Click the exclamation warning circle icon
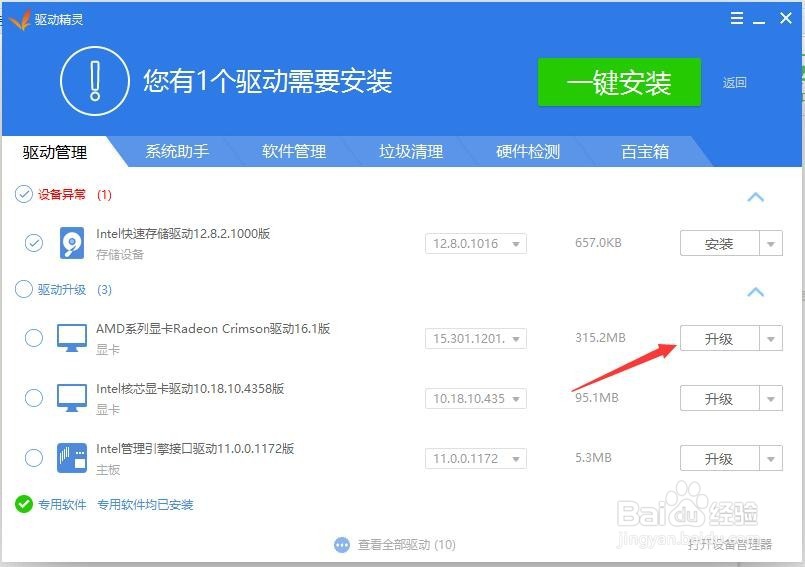 [x=94, y=81]
